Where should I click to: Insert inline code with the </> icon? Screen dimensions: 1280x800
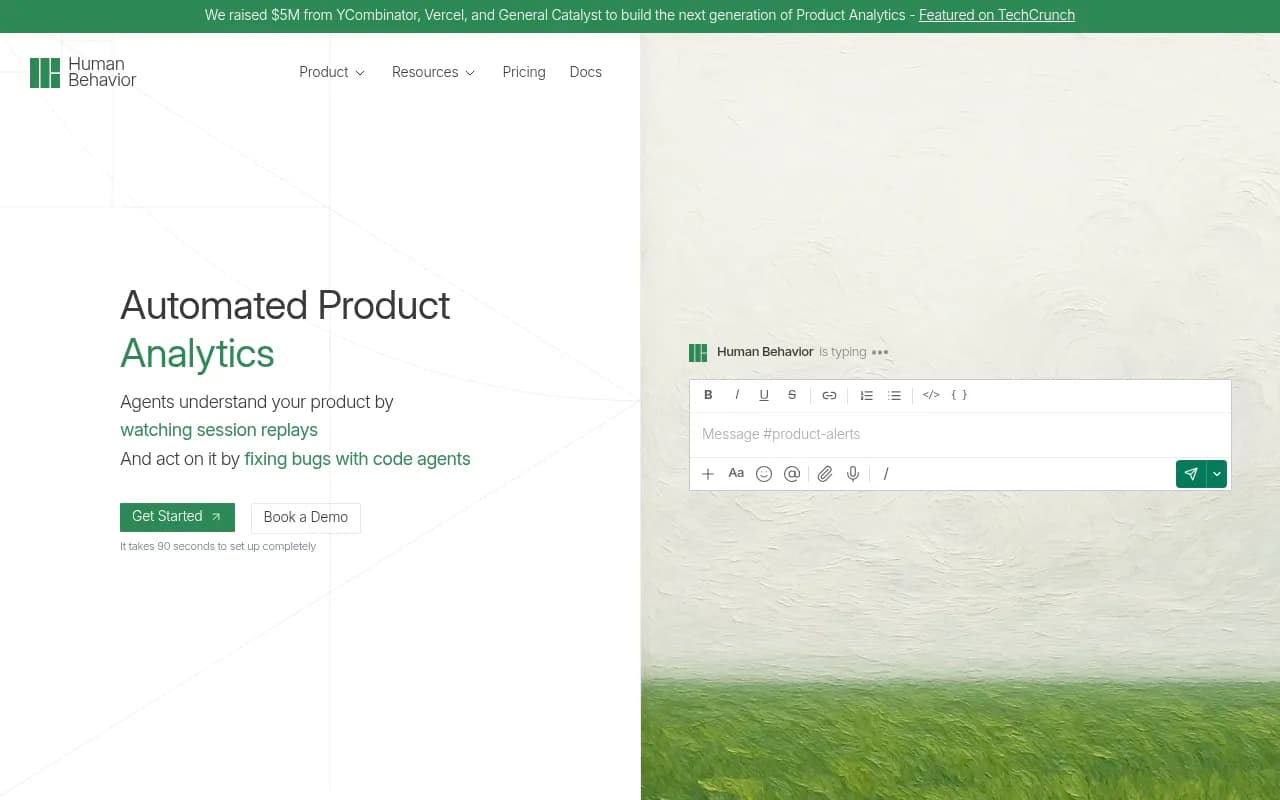point(931,395)
